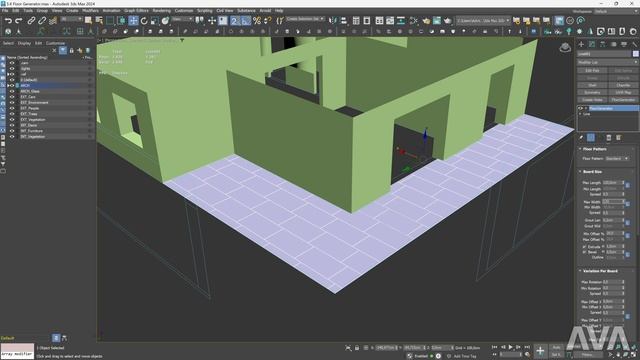
Task: Click the UVW Map modifier button
Action: click(x=623, y=93)
